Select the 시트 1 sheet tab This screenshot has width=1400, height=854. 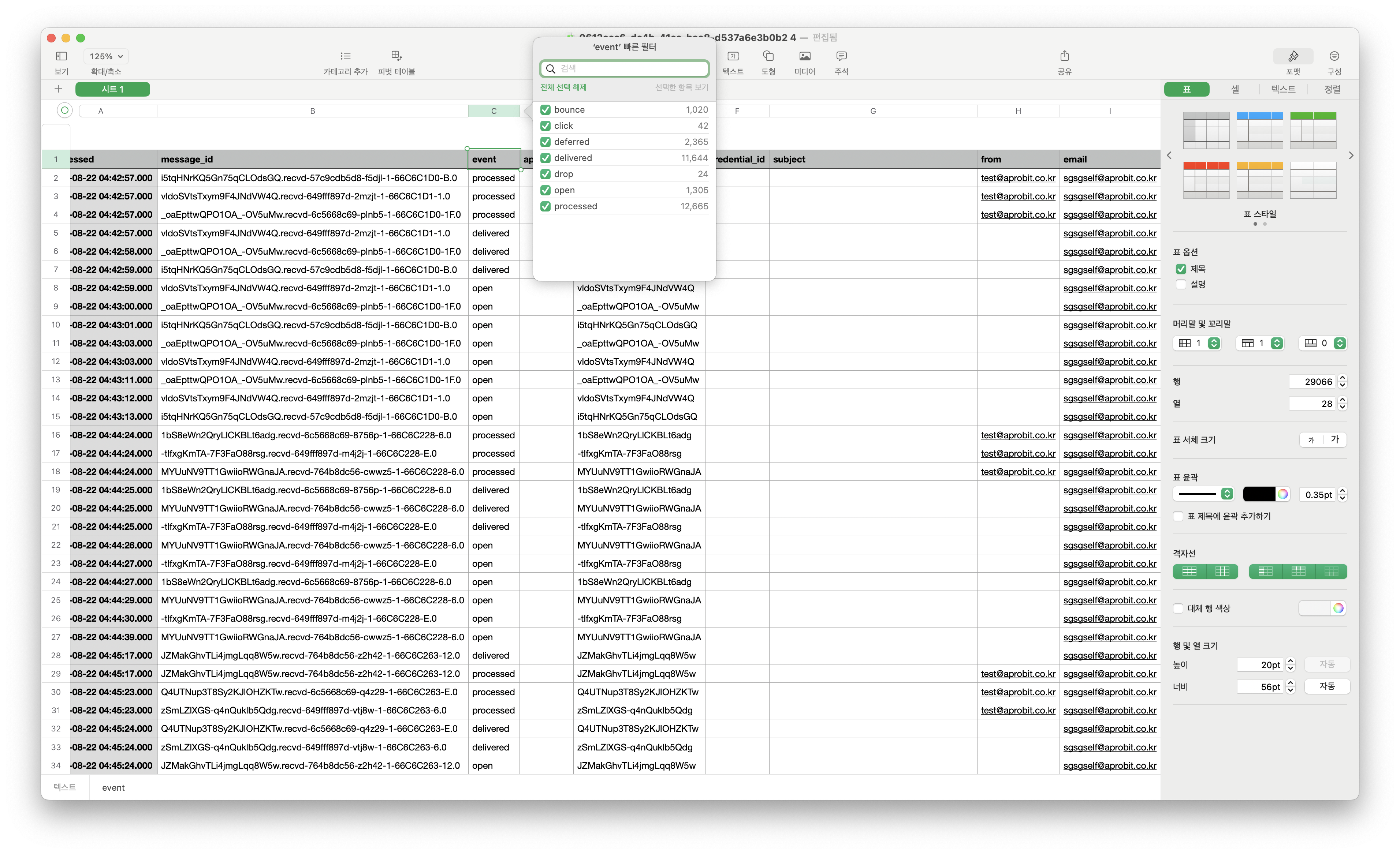coord(112,89)
